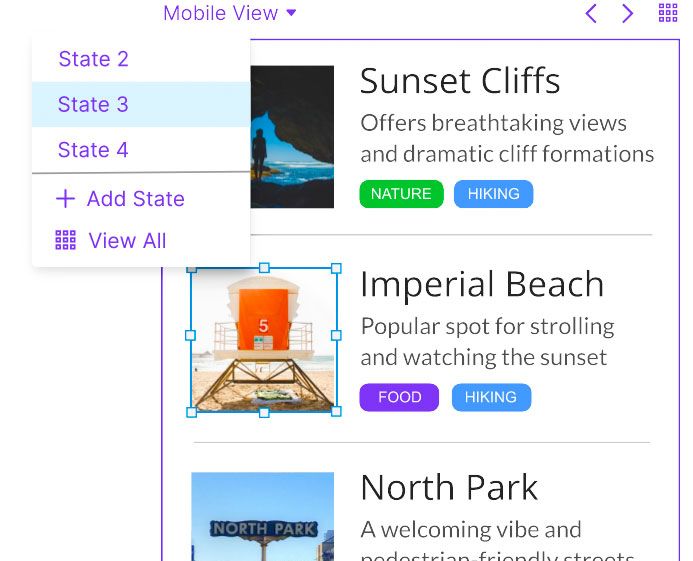
Task: Click the Sunset Cliffs title text
Action: [x=460, y=81]
